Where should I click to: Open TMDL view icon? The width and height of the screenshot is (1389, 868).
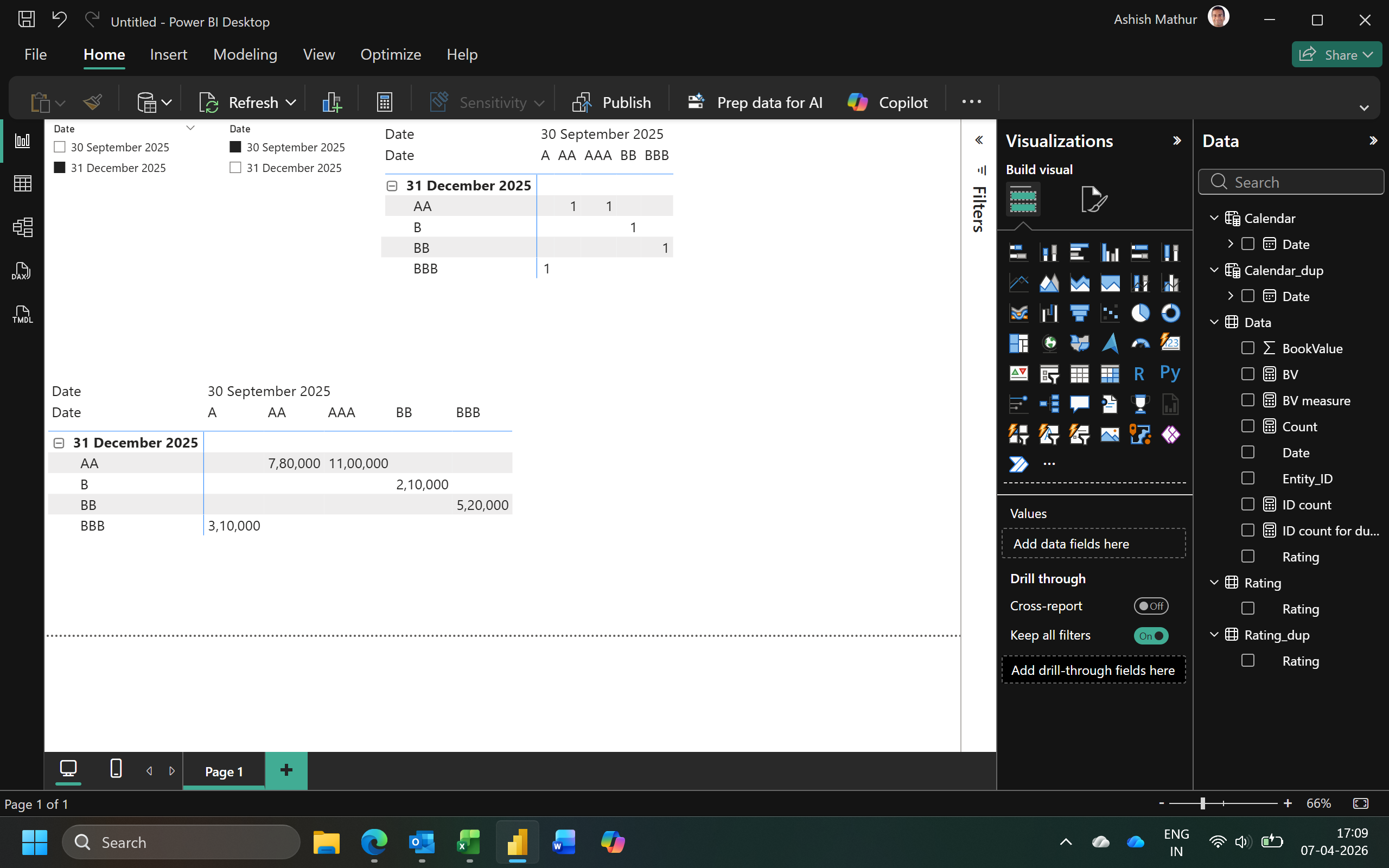22,315
